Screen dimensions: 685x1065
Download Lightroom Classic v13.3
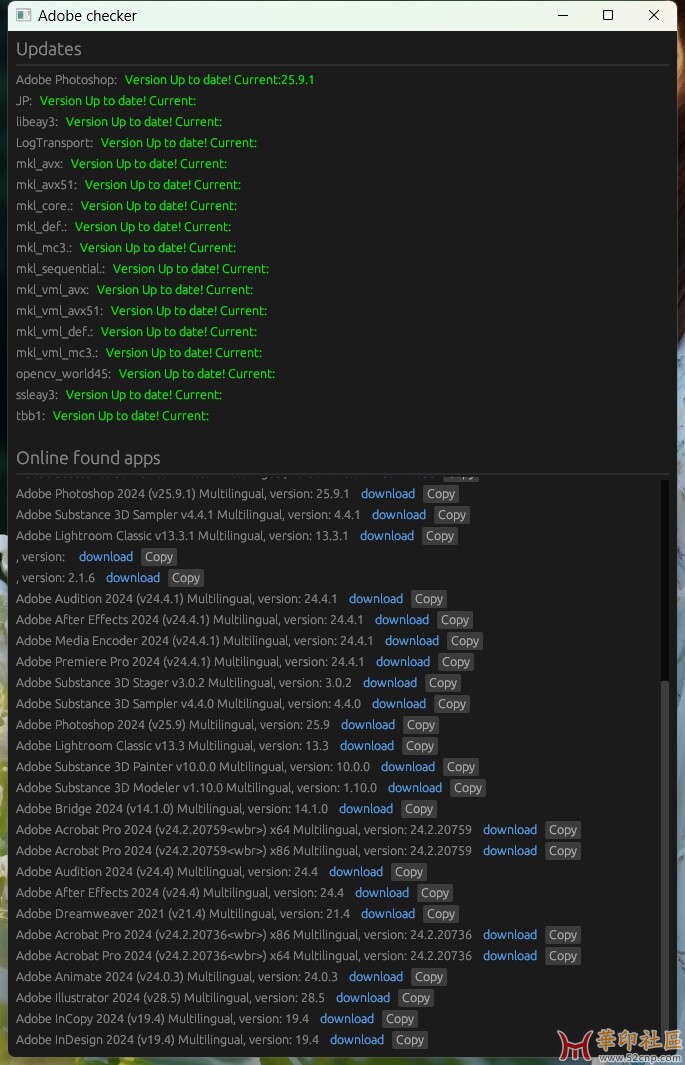pyautogui.click(x=367, y=746)
